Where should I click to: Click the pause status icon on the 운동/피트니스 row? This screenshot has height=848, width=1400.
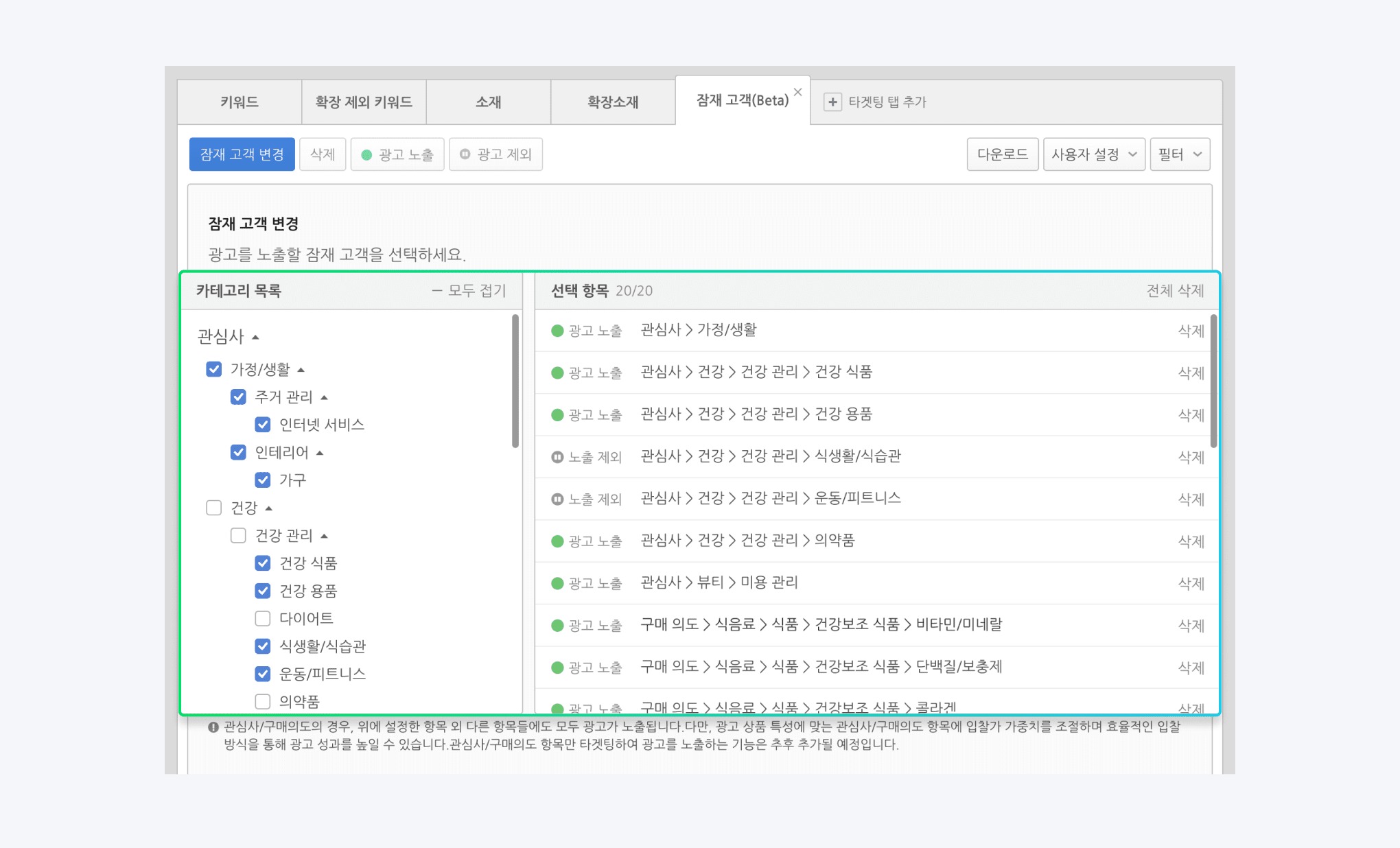pyautogui.click(x=557, y=499)
